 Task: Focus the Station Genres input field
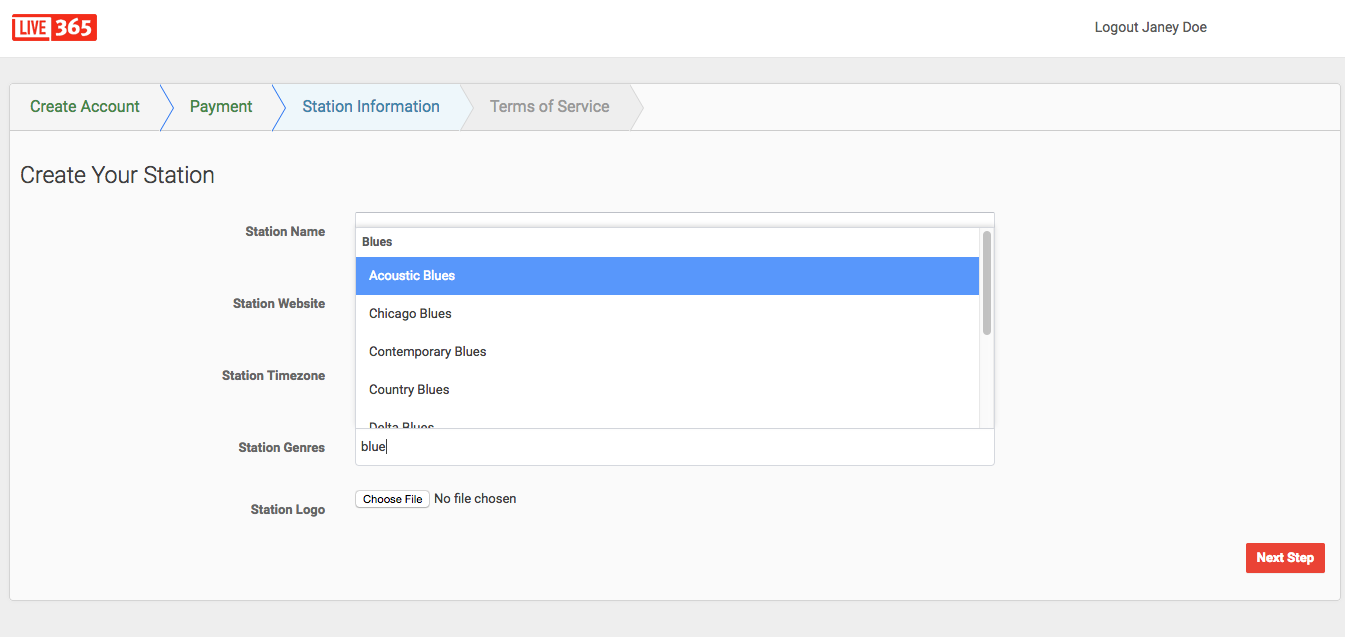[675, 447]
